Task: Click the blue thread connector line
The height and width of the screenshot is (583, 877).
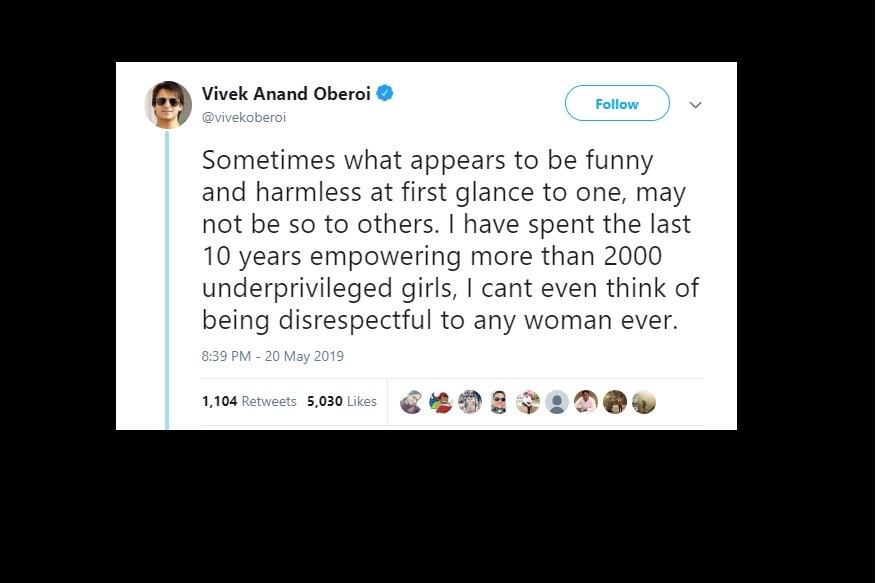Action: pos(167,280)
